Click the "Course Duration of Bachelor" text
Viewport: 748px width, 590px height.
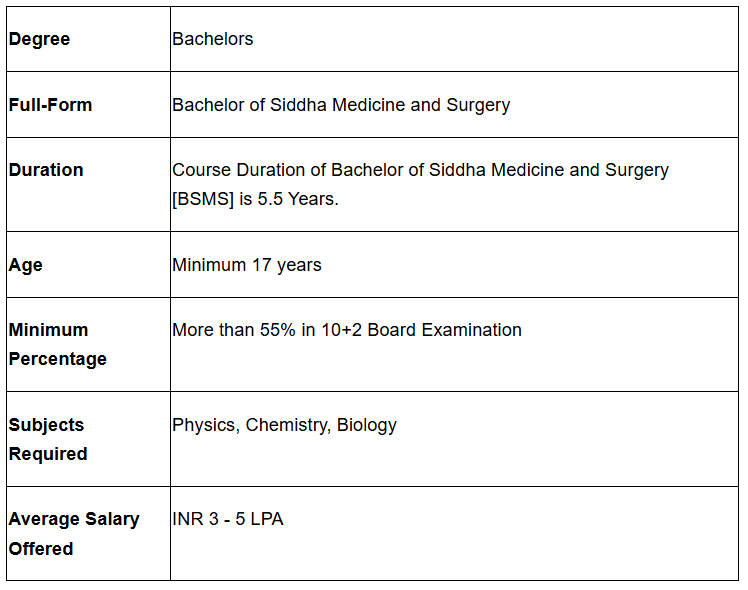[270, 170]
